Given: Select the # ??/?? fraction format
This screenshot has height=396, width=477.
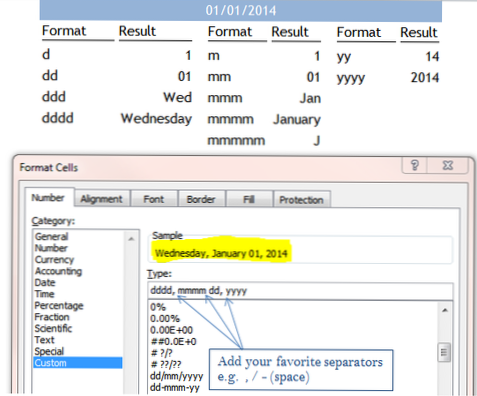Looking at the screenshot, I should pos(166,365).
